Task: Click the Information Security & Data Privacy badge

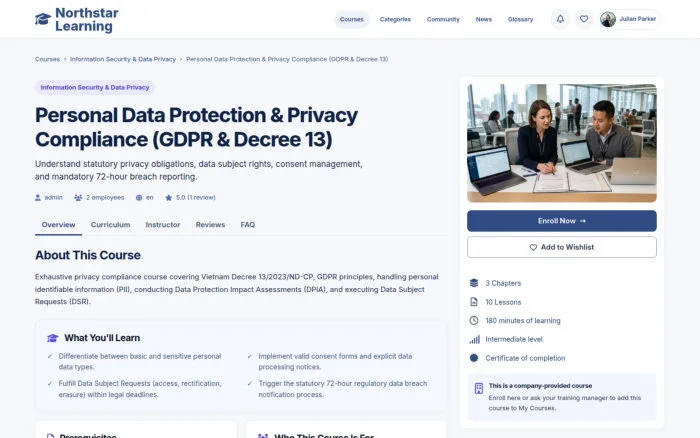Action: point(95,88)
